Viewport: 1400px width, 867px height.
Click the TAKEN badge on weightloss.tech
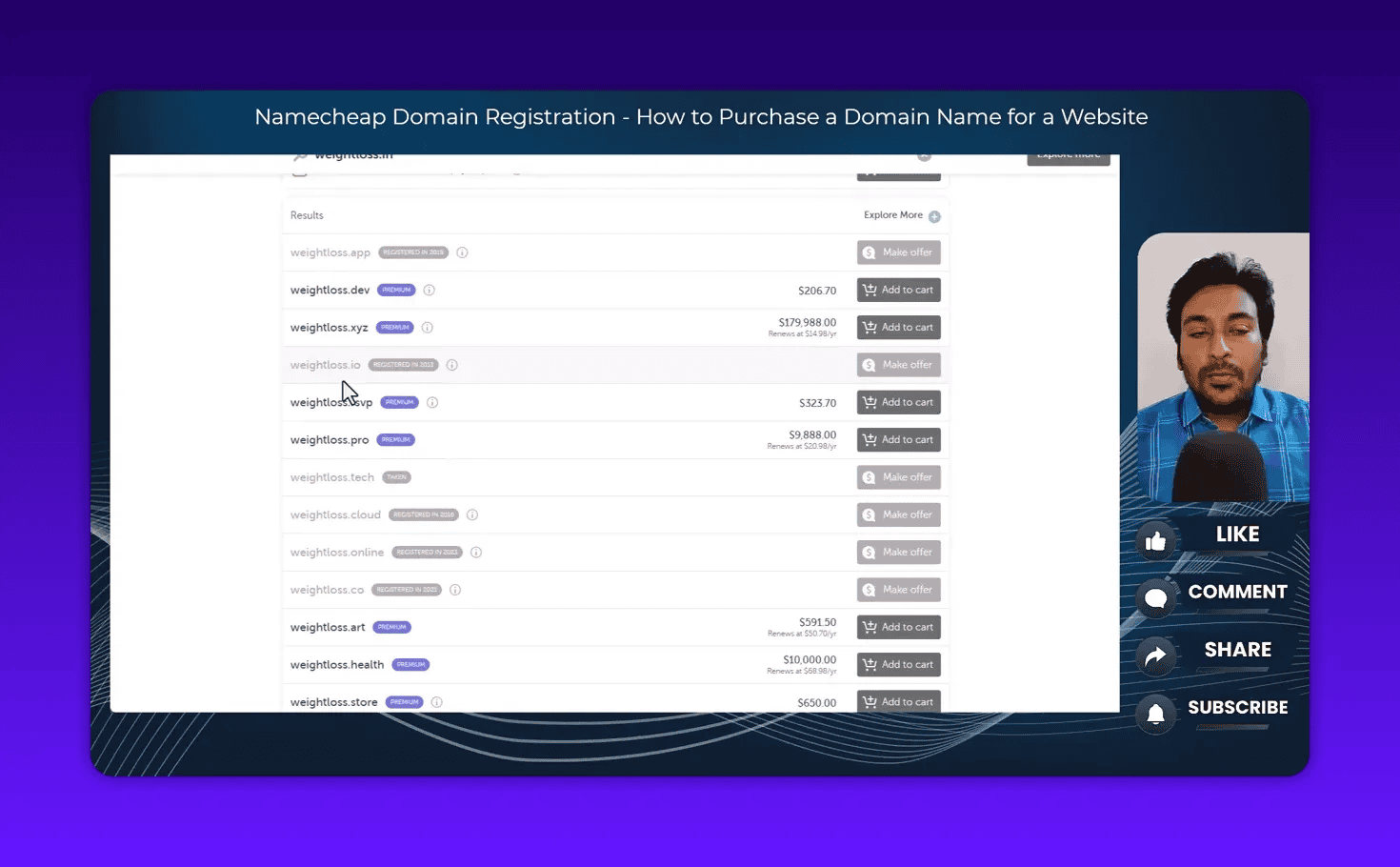(396, 476)
